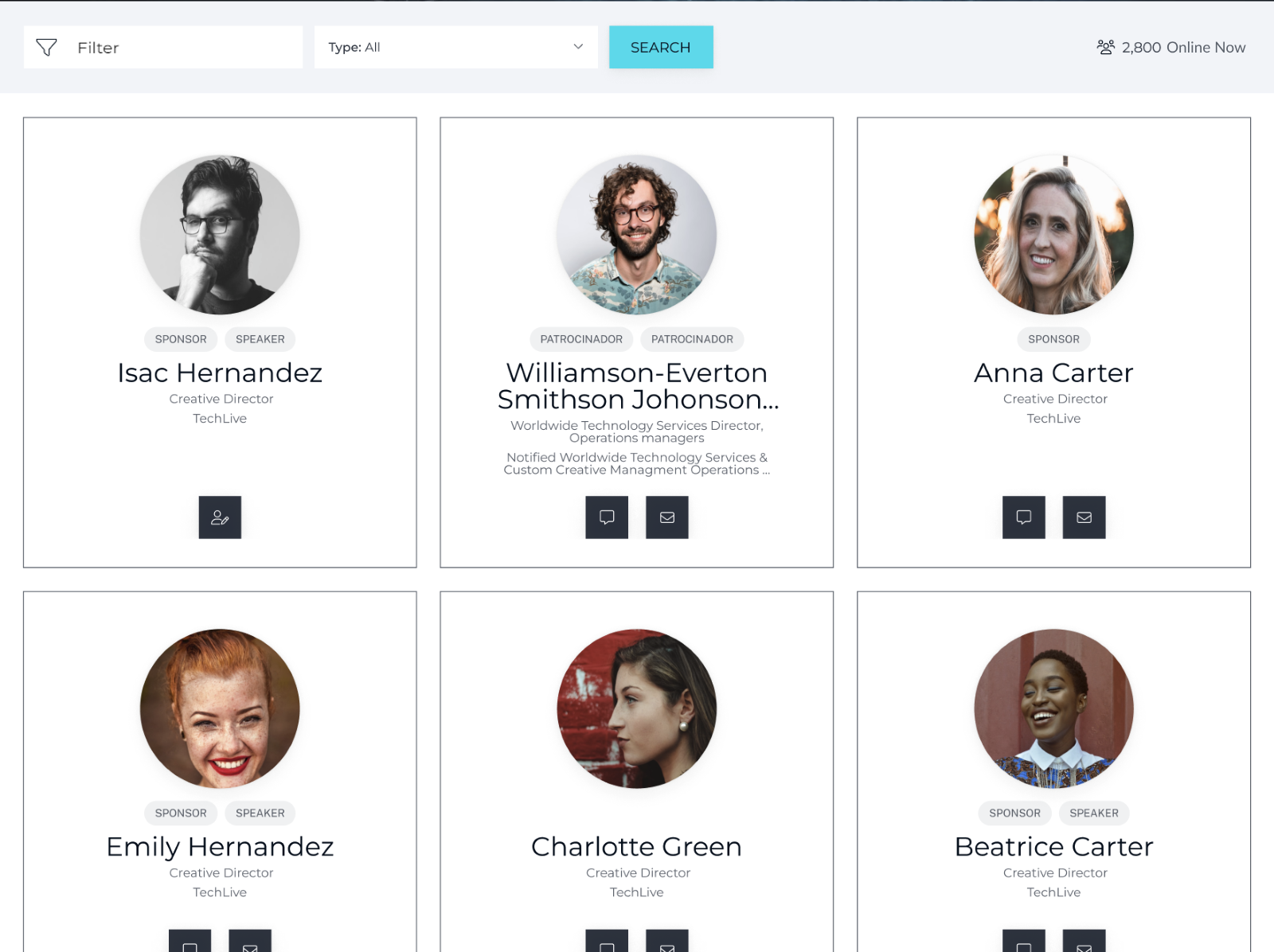The width and height of the screenshot is (1274, 952).
Task: Click the online users group icon
Action: (x=1106, y=47)
